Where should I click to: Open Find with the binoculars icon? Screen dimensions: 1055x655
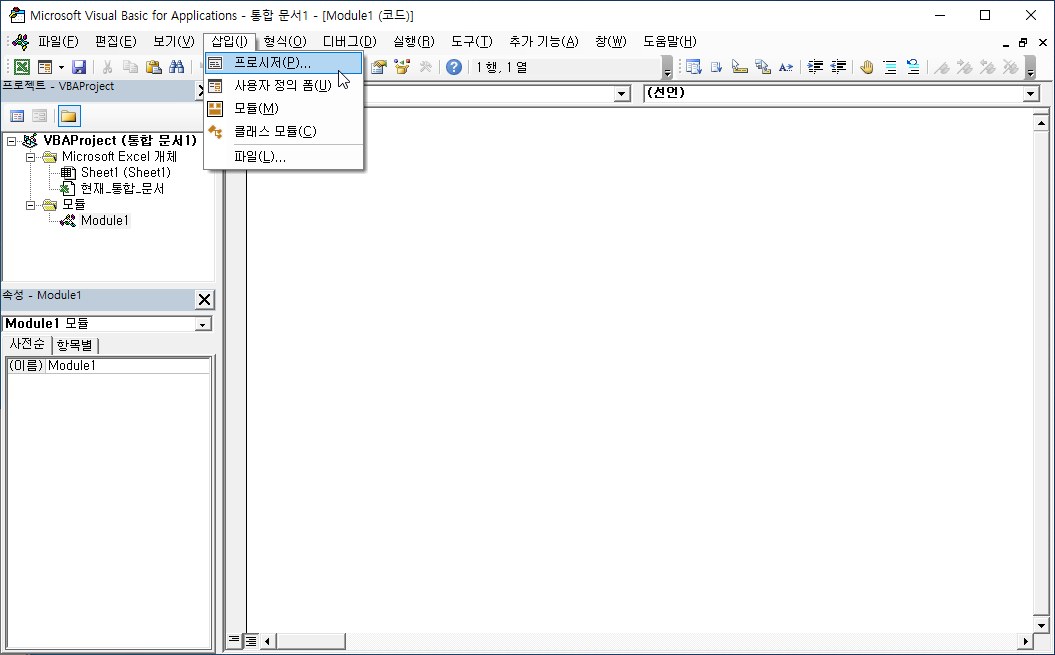coord(177,67)
